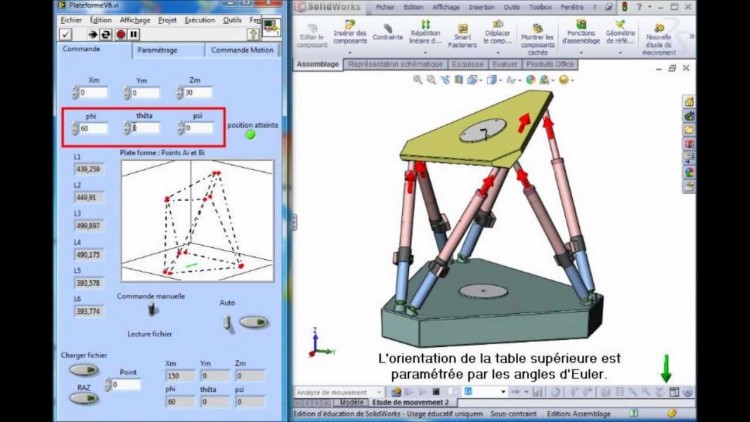Toggle the Auto switch

(228, 323)
